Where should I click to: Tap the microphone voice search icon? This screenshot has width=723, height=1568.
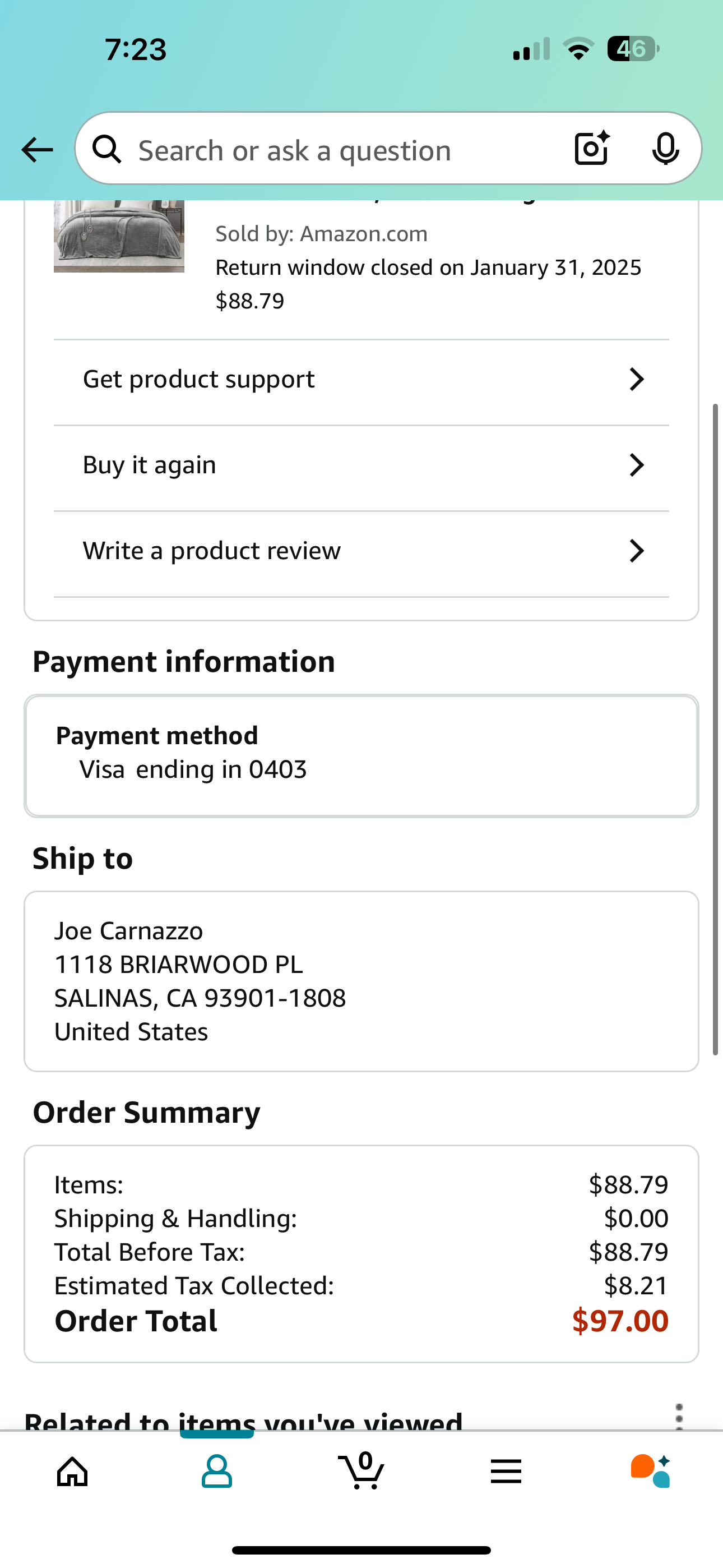[665, 149]
